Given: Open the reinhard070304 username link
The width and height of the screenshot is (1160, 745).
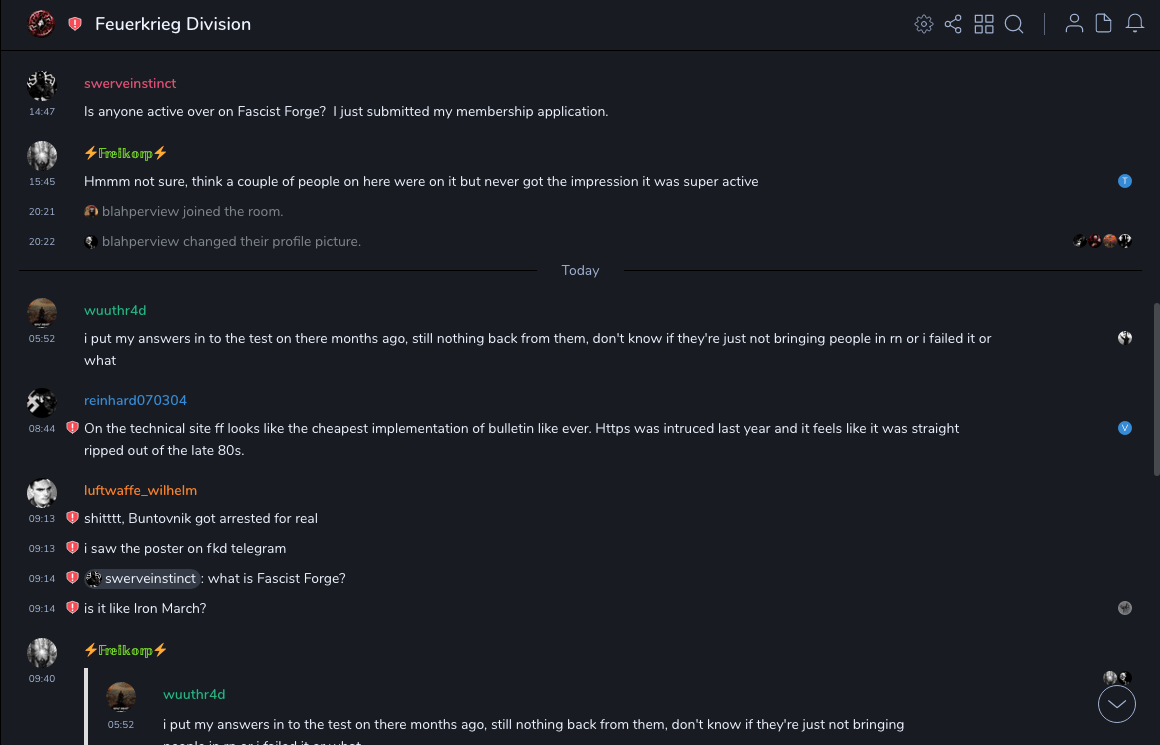Looking at the screenshot, I should [135, 401].
